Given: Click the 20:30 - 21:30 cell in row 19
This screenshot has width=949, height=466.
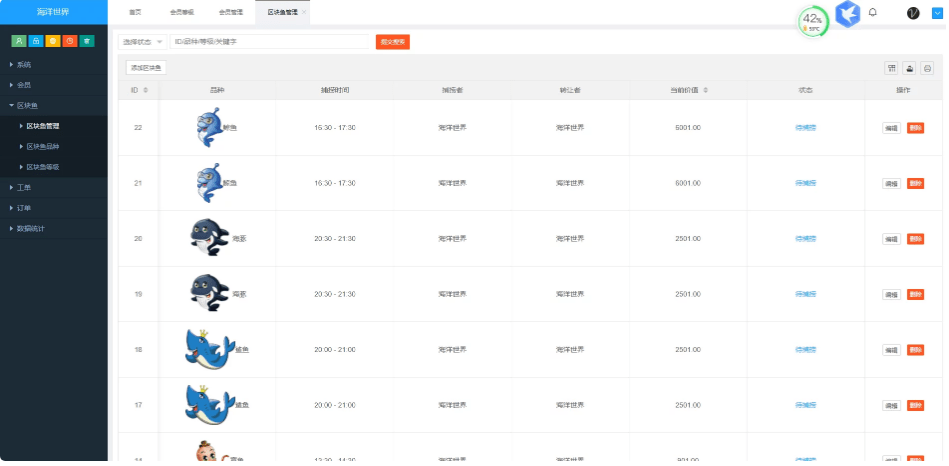Looking at the screenshot, I should [x=335, y=294].
